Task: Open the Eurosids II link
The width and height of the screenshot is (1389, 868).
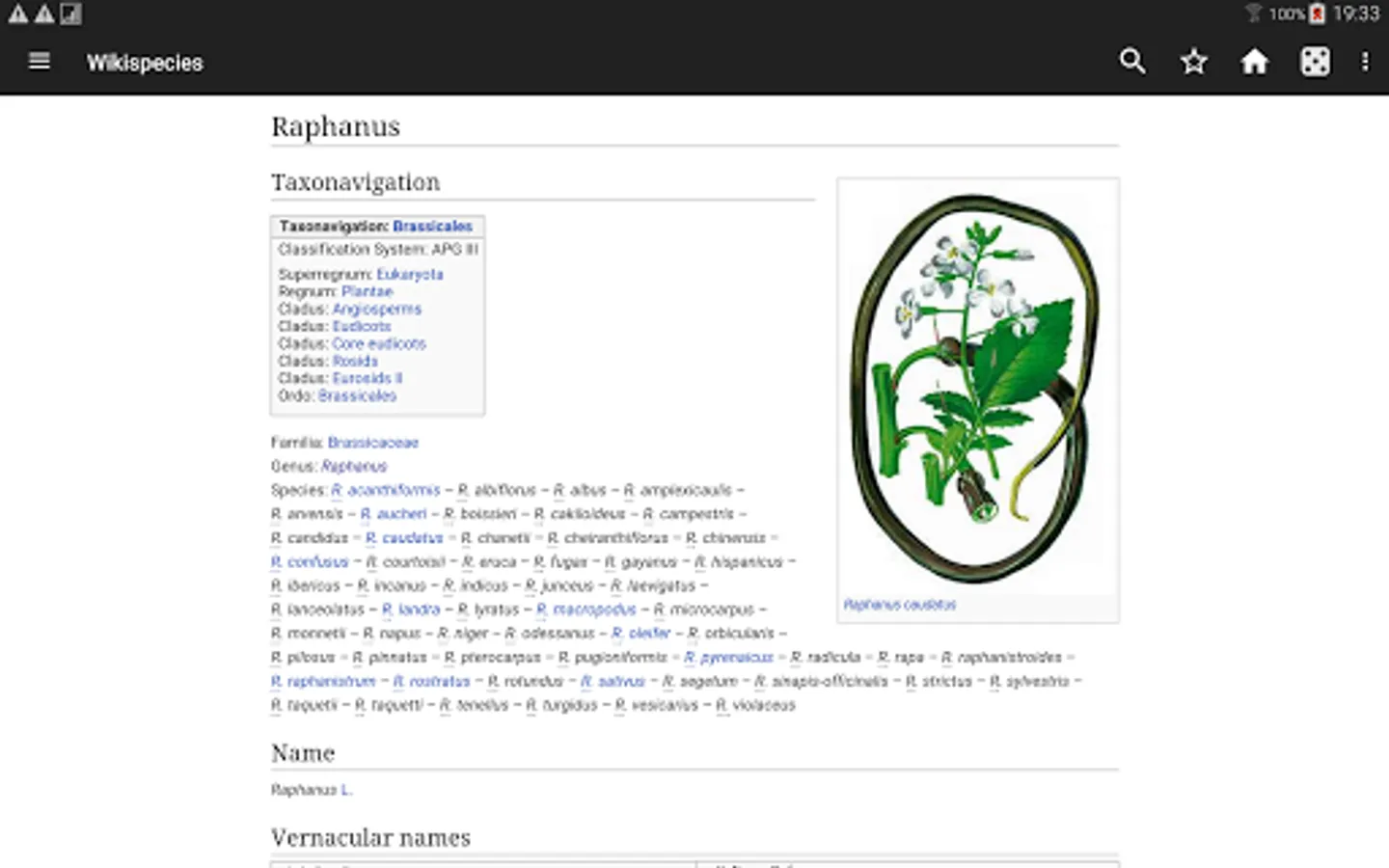Action: [368, 378]
